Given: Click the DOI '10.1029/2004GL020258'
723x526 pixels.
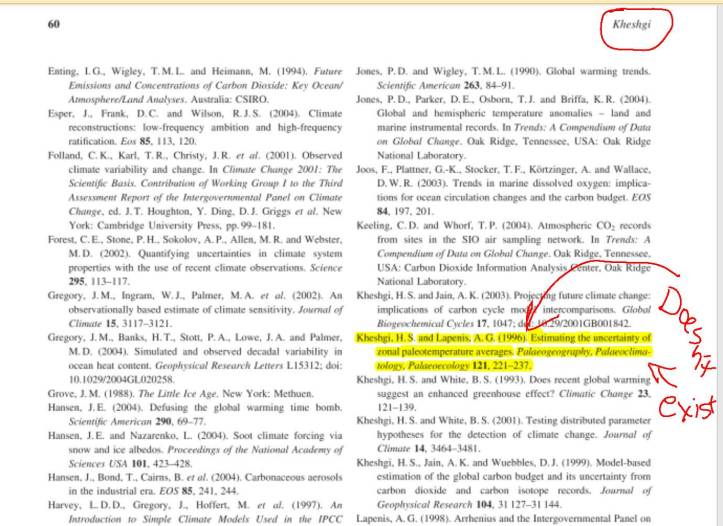Looking at the screenshot, I should click(121, 380).
